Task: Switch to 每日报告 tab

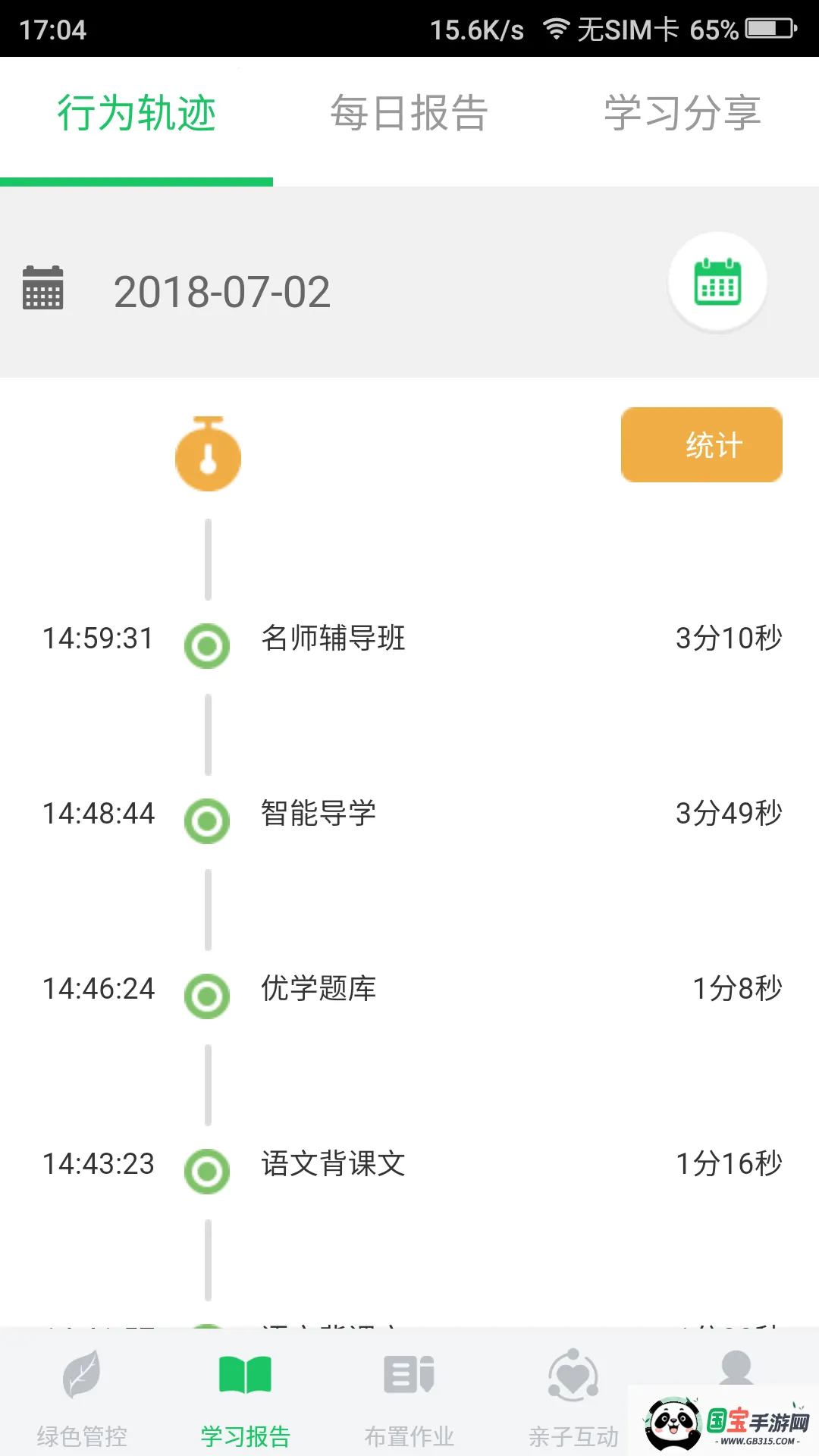Action: (x=409, y=114)
